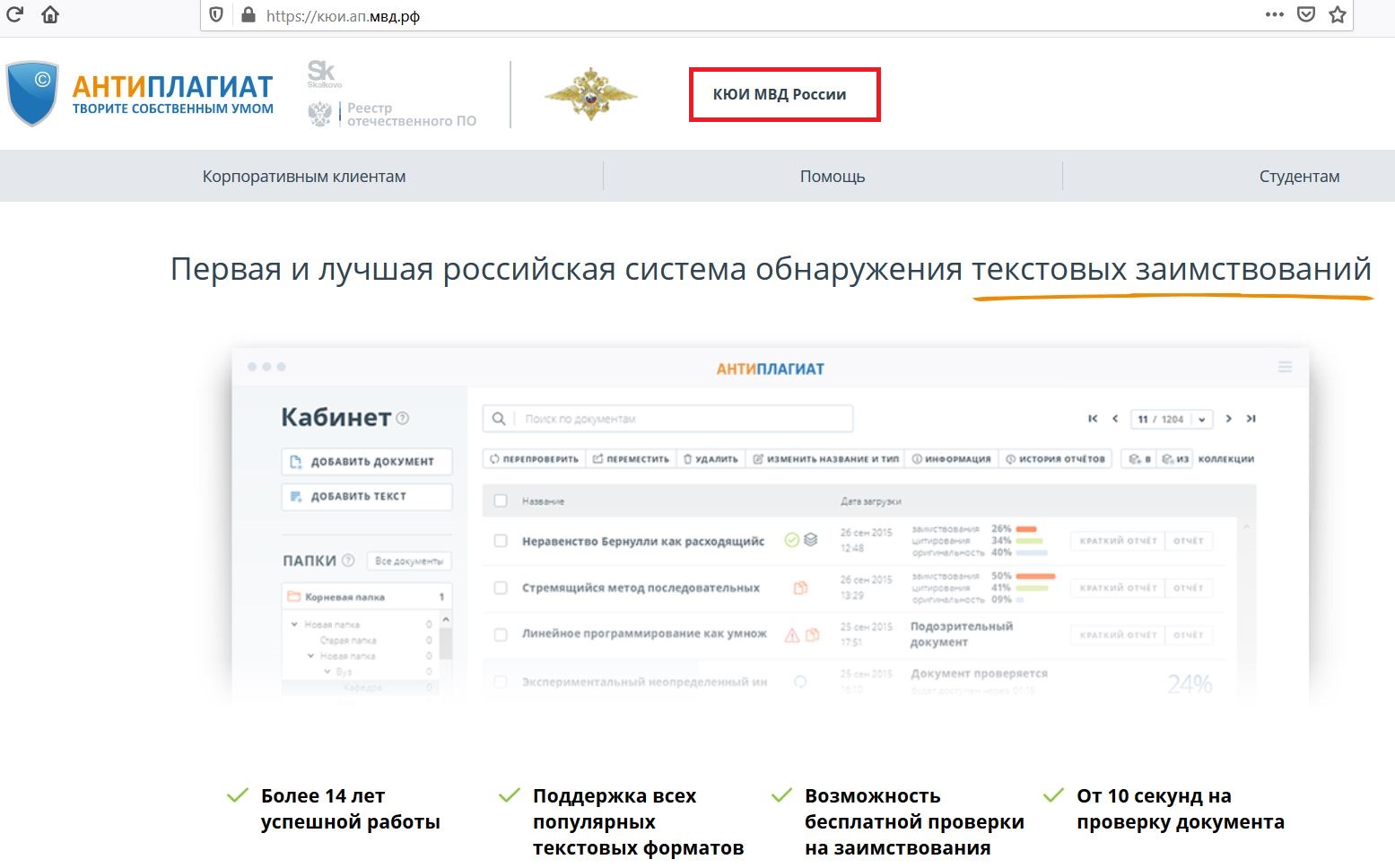
Task: Check the Стремящийся метод последовательных checkbox
Action: click(501, 588)
